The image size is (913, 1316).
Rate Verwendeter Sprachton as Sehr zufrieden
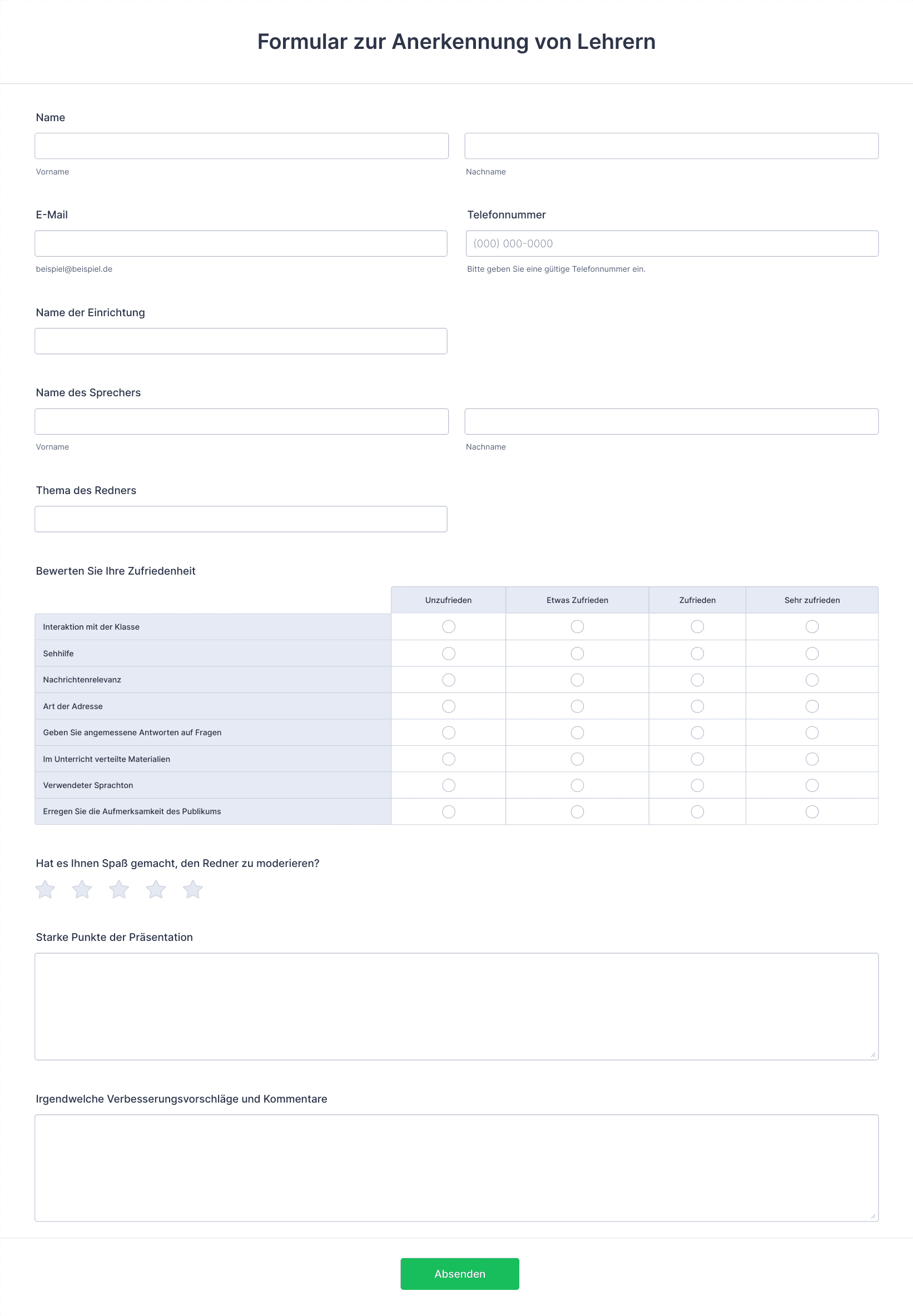[811, 785]
